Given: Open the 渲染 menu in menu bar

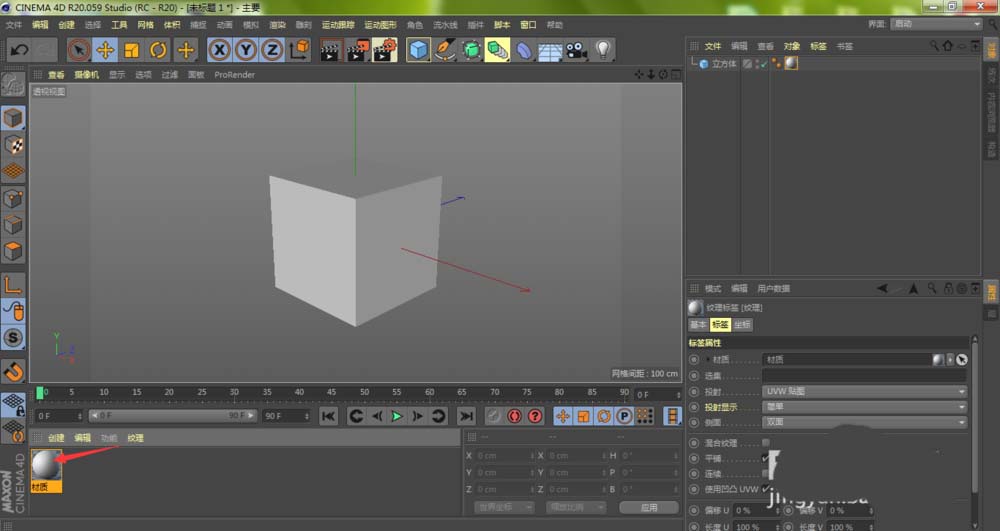Looking at the screenshot, I should click(277, 24).
